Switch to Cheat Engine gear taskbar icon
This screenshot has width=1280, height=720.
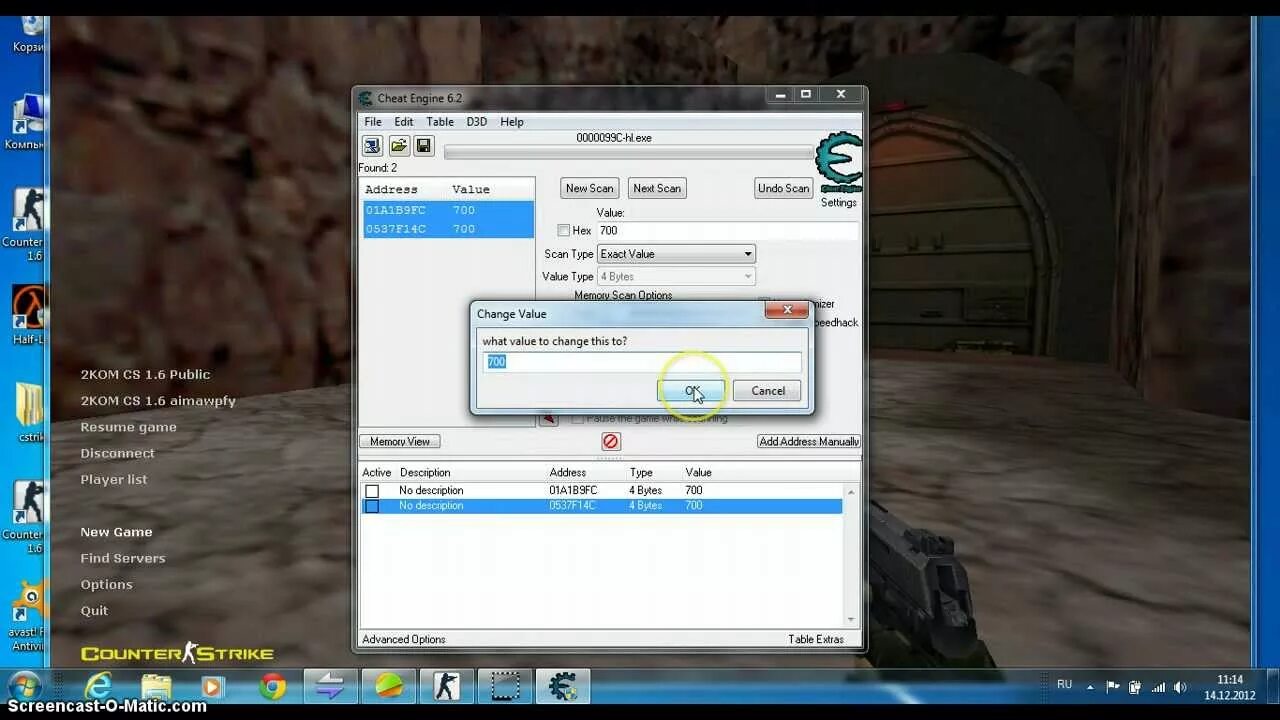coord(563,686)
